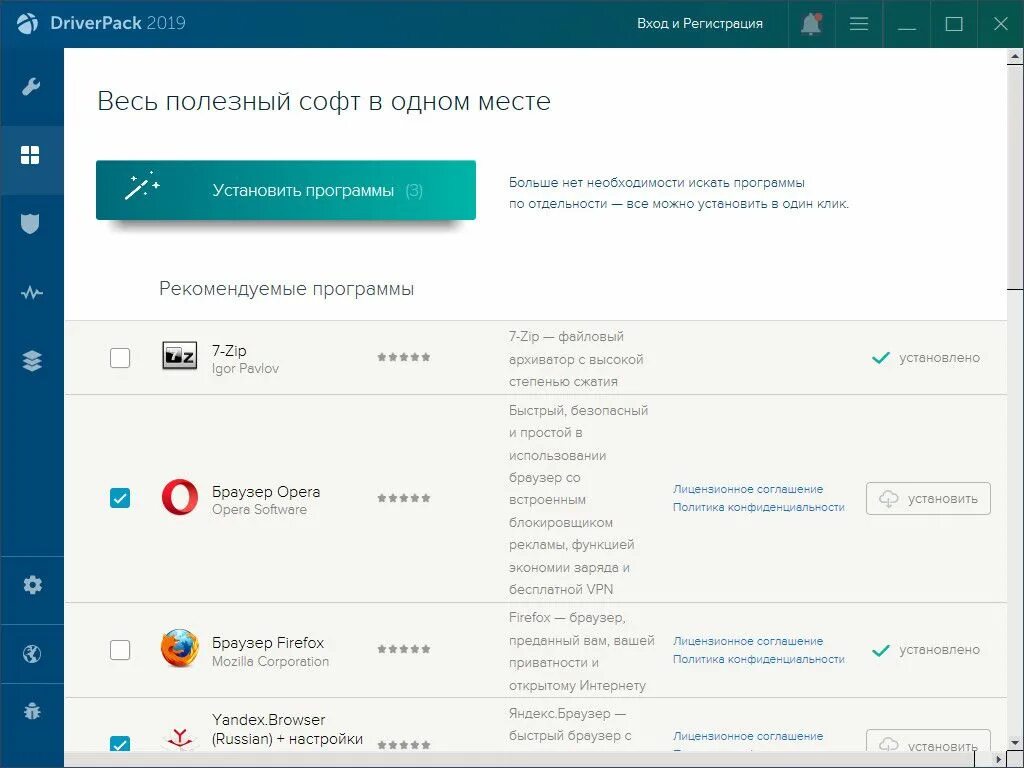Screen dimensions: 1024x768
Task: Uncheck the Браузер Opera checkbox
Action: (x=120, y=498)
